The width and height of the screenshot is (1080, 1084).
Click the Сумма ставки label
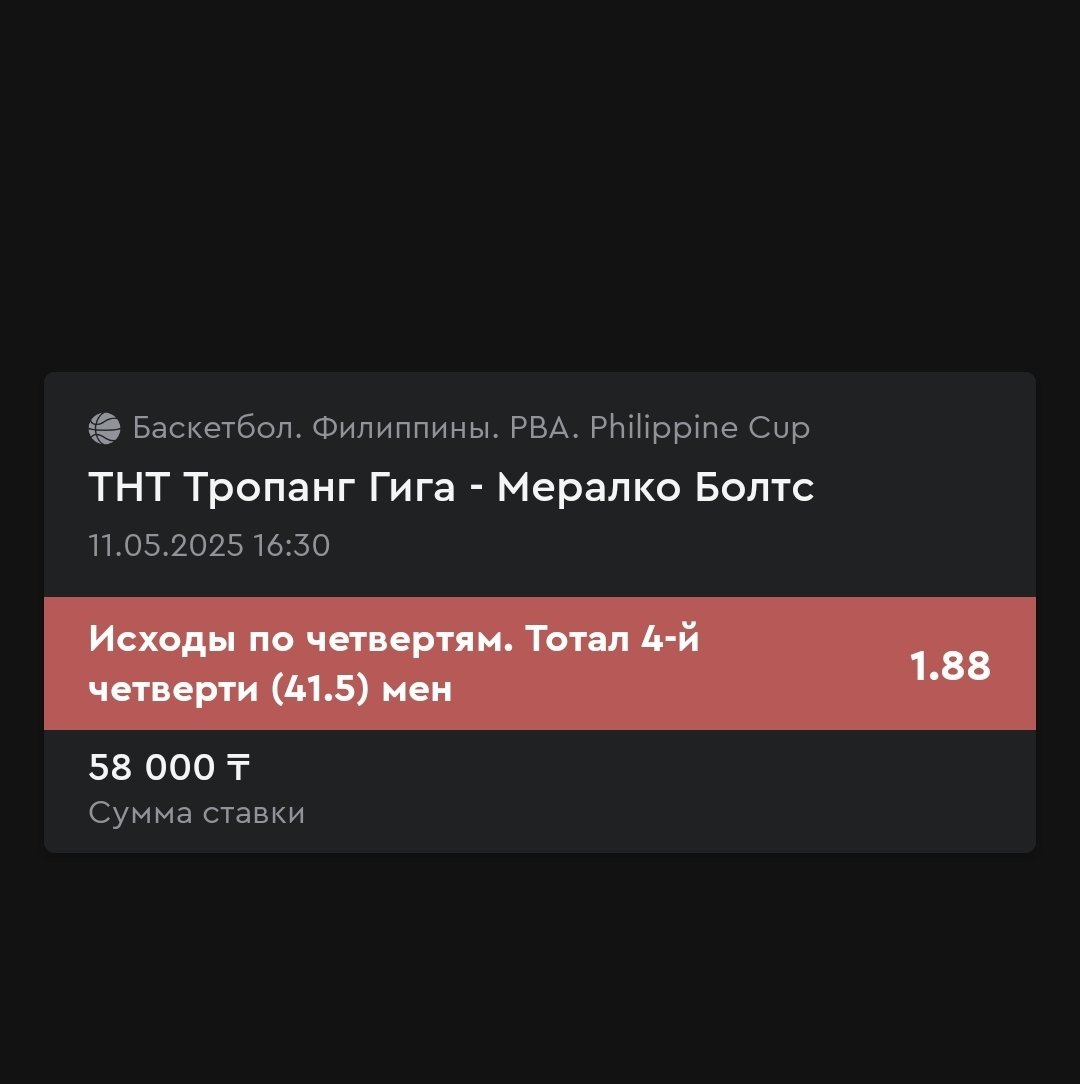tap(196, 813)
